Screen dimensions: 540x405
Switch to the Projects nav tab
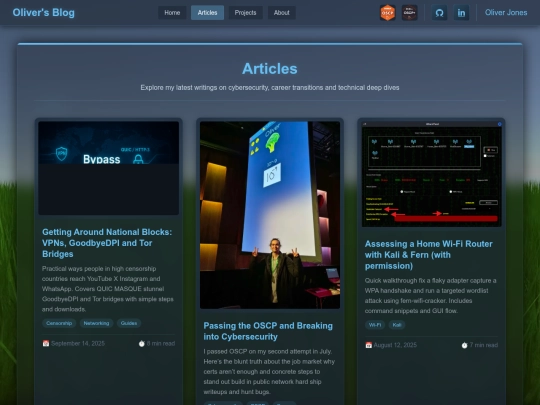pyautogui.click(x=246, y=13)
